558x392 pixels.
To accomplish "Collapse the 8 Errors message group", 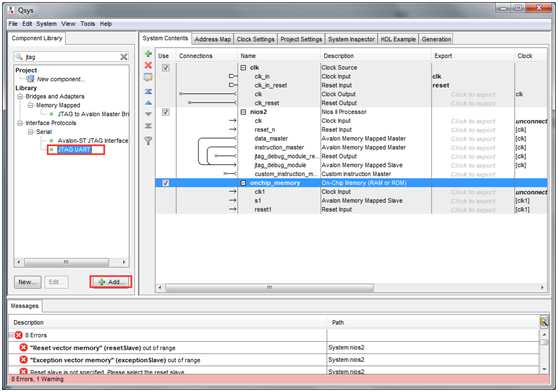I will [x=11, y=335].
